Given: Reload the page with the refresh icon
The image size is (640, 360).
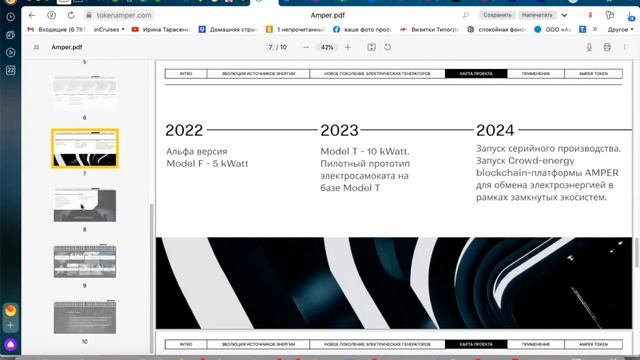Looking at the screenshot, I should [x=71, y=15].
